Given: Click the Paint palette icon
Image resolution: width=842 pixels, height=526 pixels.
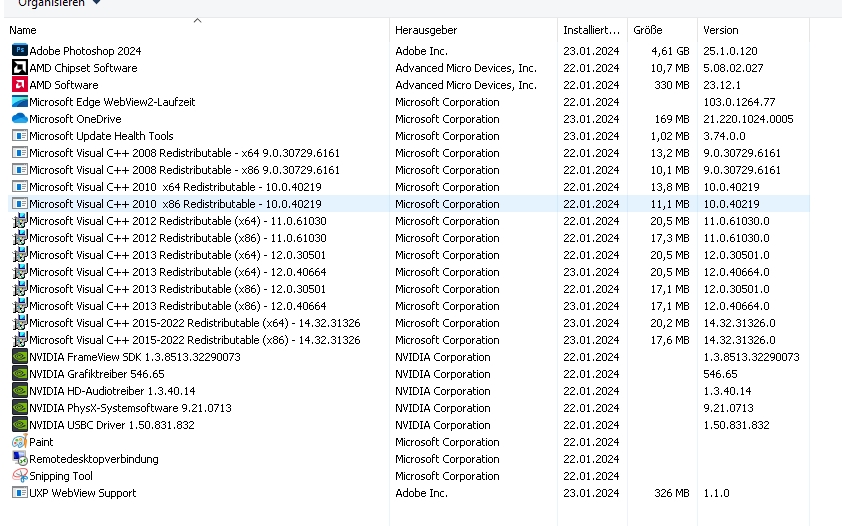Looking at the screenshot, I should tap(19, 441).
